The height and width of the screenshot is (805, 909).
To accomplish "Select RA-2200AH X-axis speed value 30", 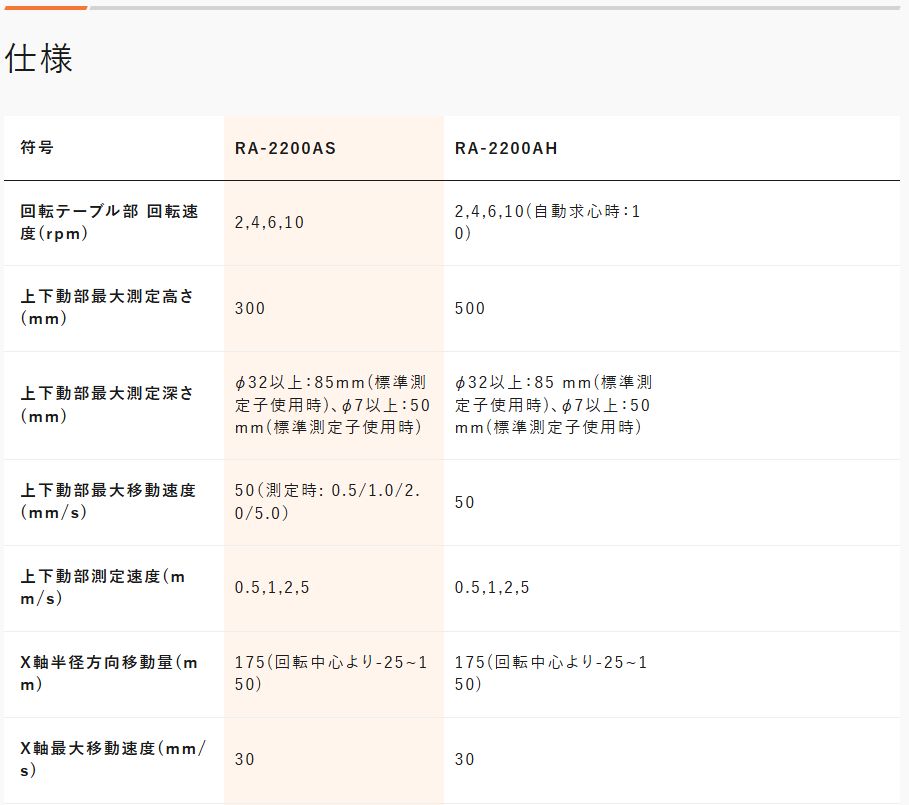I will click(464, 760).
